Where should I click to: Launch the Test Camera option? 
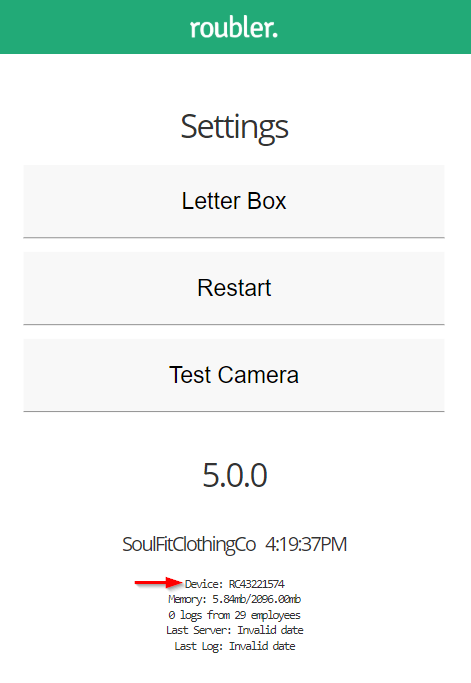click(234, 375)
